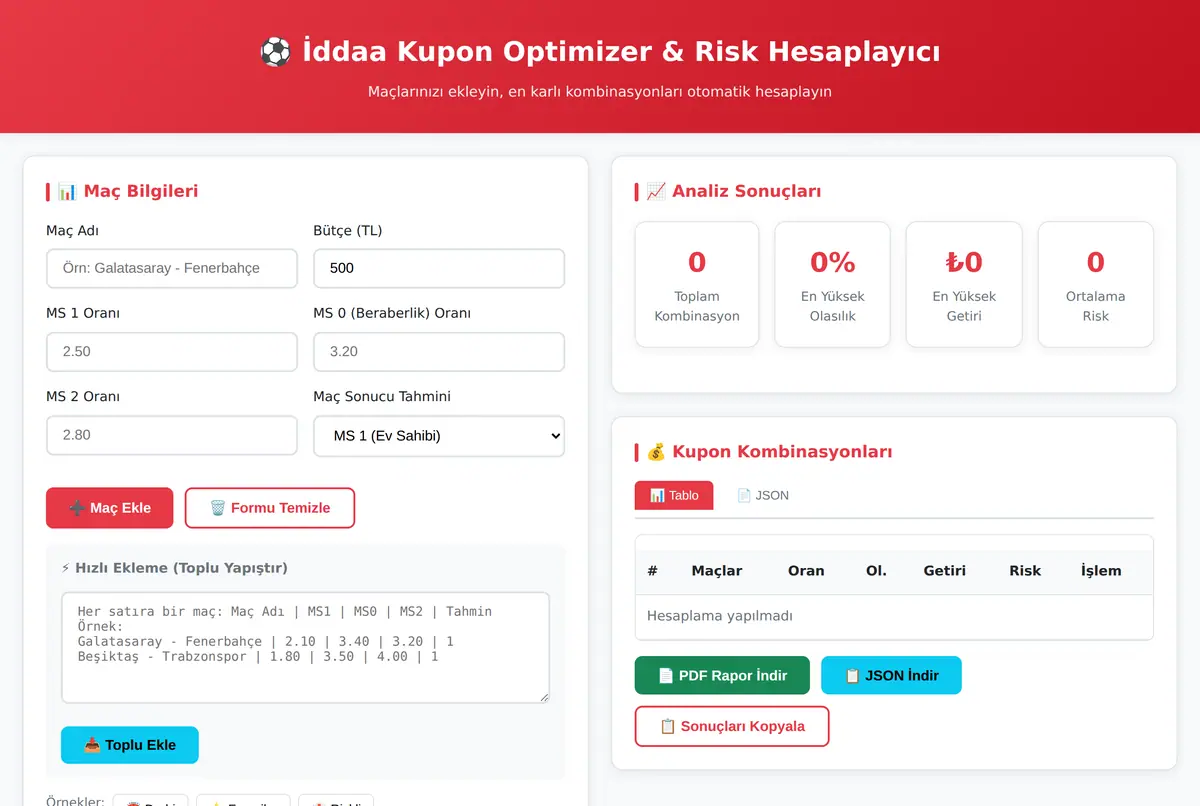Viewport: 1200px width, 806px height.
Task: Click the Ortalama Risk stat card
Action: [1096, 285]
